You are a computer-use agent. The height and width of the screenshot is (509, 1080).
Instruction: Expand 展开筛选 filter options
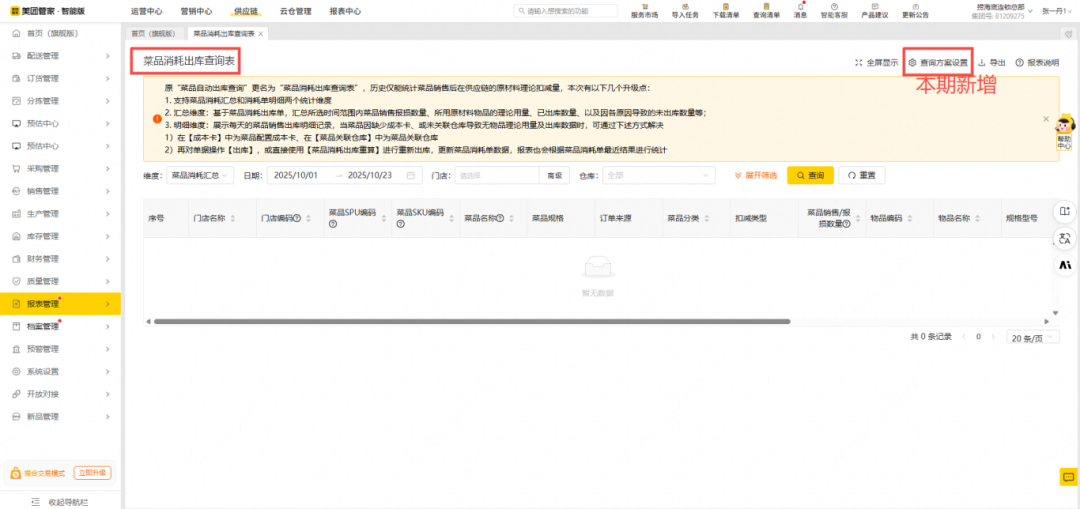click(x=755, y=175)
